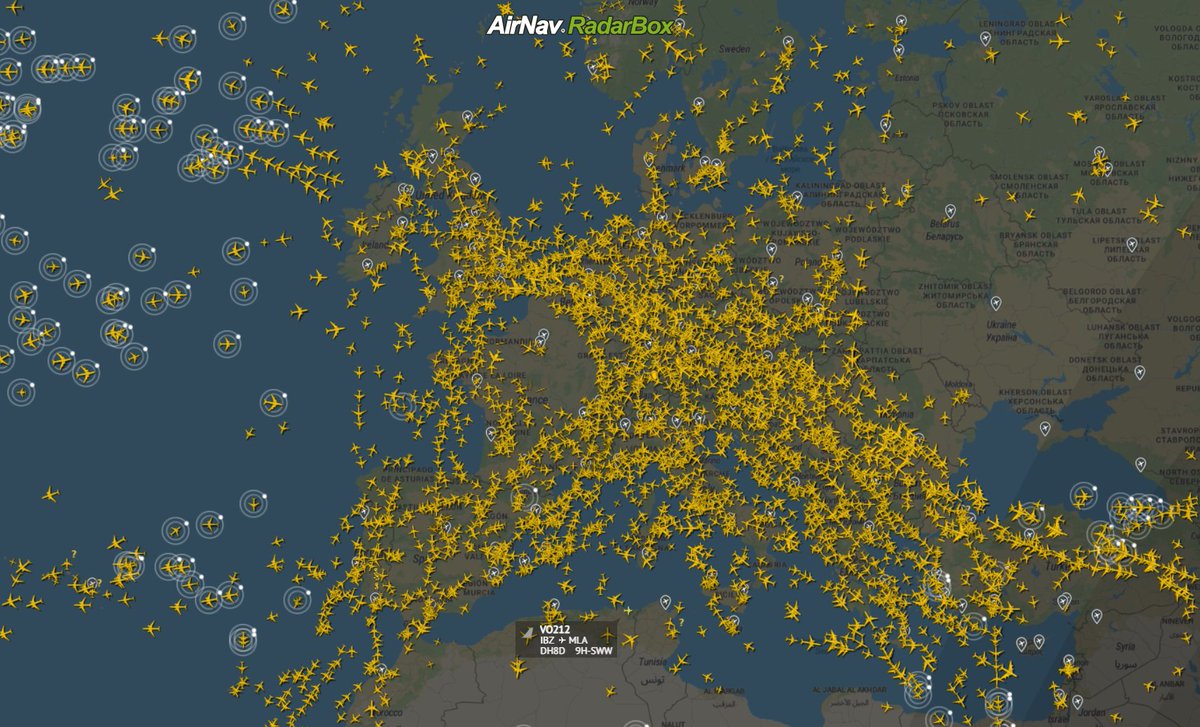Screen dimensions: 1200x727
Task: Open the airport pin below Stavropol label
Action: click(x=1140, y=464)
